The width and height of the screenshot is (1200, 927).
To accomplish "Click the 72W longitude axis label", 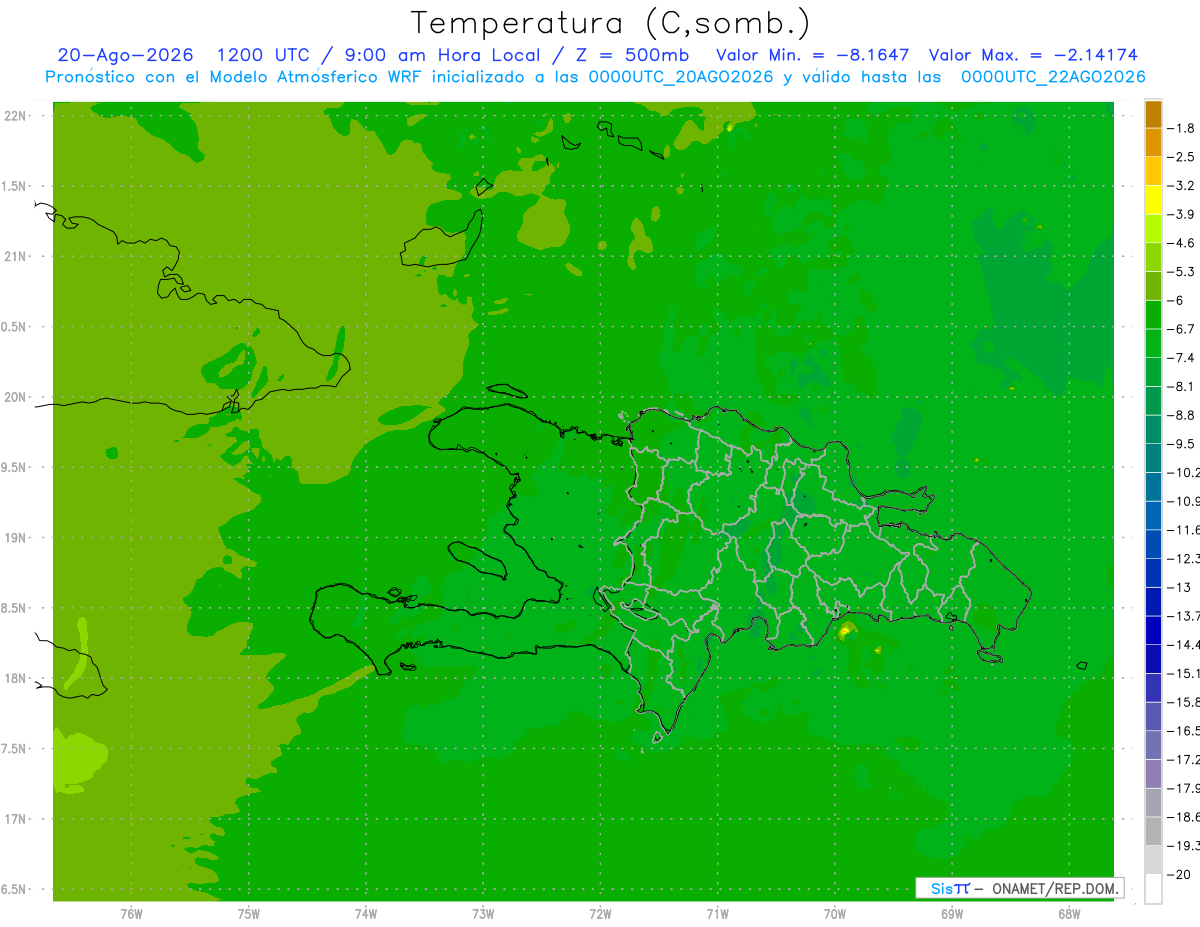I will tap(600, 914).
